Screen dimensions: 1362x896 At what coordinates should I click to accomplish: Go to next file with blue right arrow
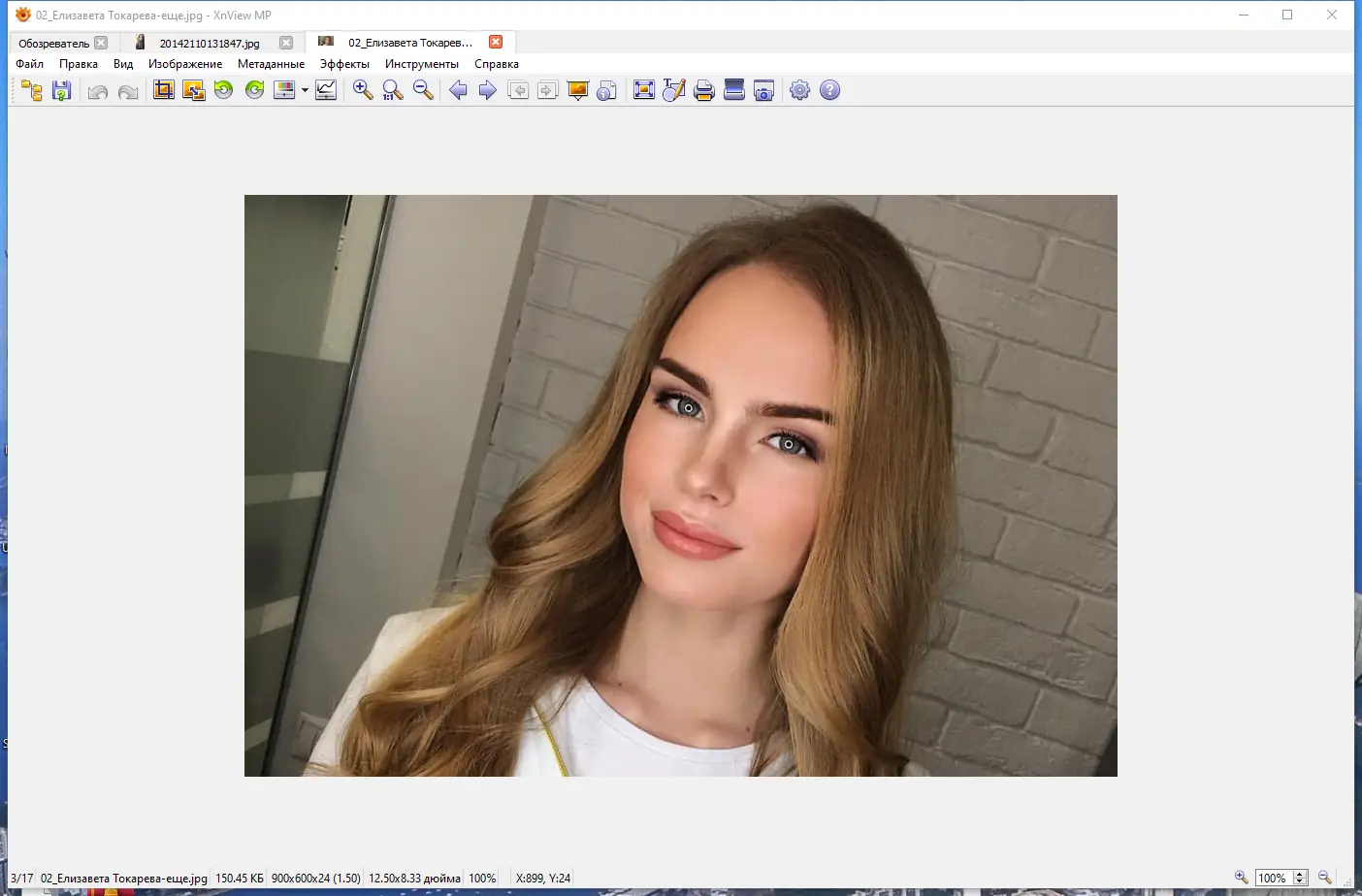point(488,90)
